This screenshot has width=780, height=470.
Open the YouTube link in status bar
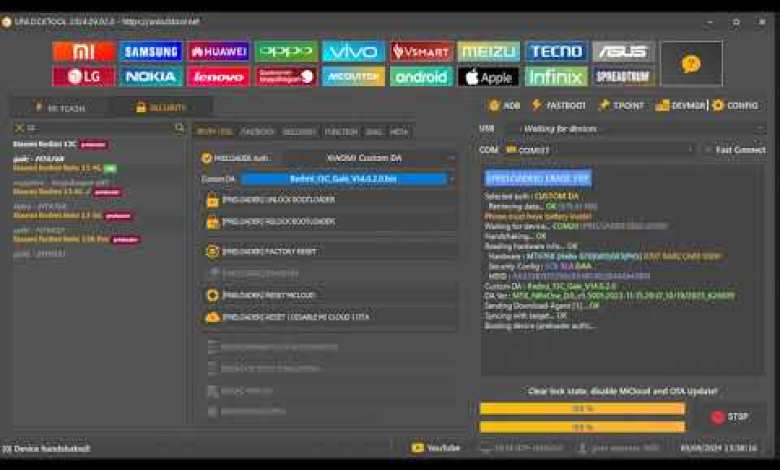tap(436, 448)
